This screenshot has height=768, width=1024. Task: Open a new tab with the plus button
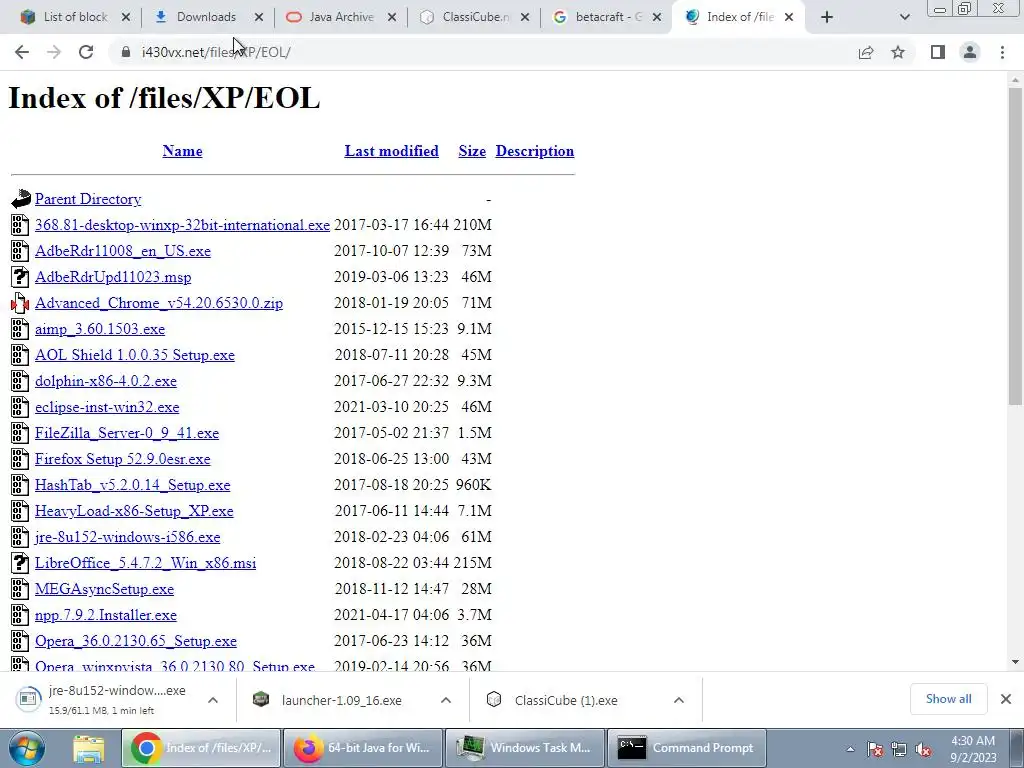click(x=827, y=17)
